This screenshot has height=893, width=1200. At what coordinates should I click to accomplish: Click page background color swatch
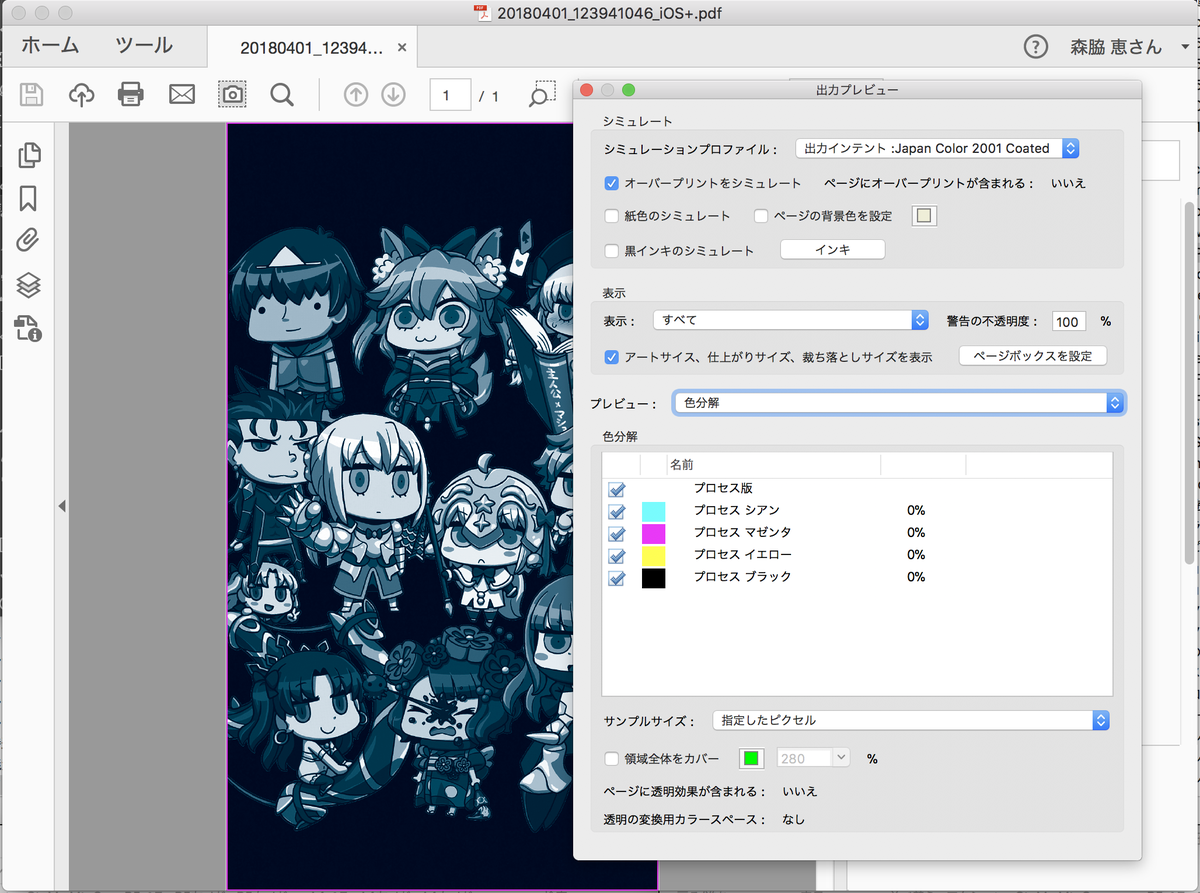[x=924, y=216]
